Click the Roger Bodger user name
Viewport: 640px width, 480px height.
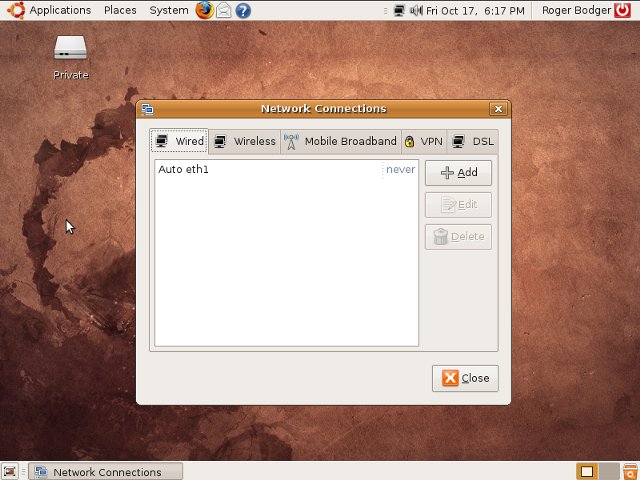click(x=576, y=10)
